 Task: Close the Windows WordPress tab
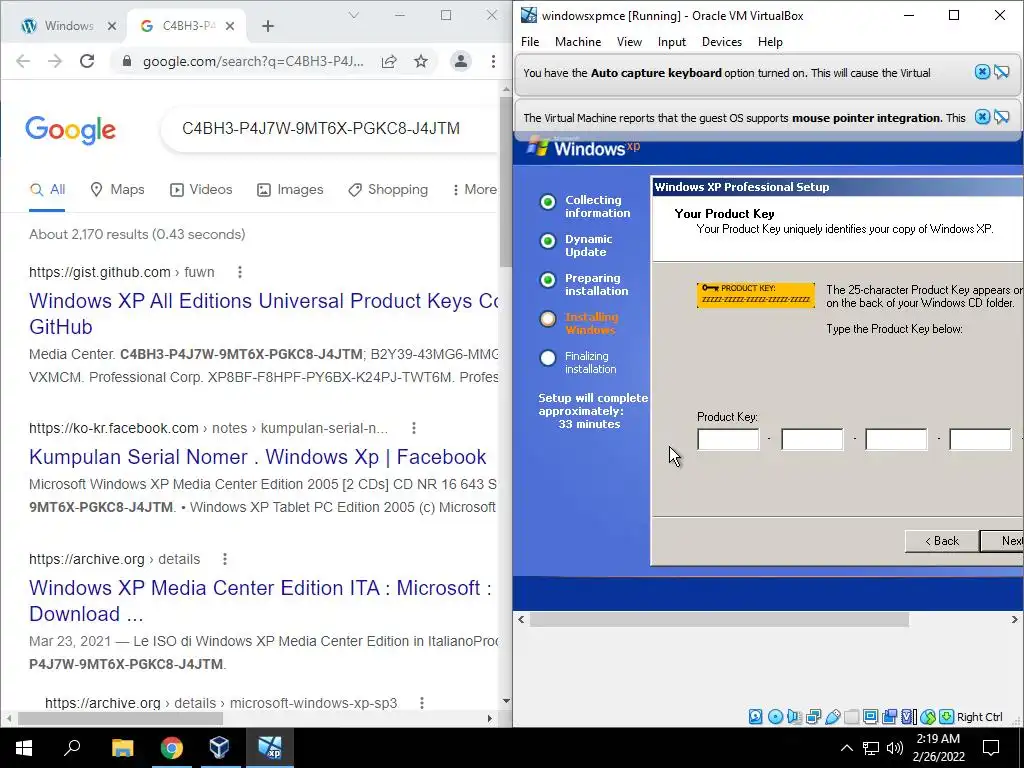point(112,26)
